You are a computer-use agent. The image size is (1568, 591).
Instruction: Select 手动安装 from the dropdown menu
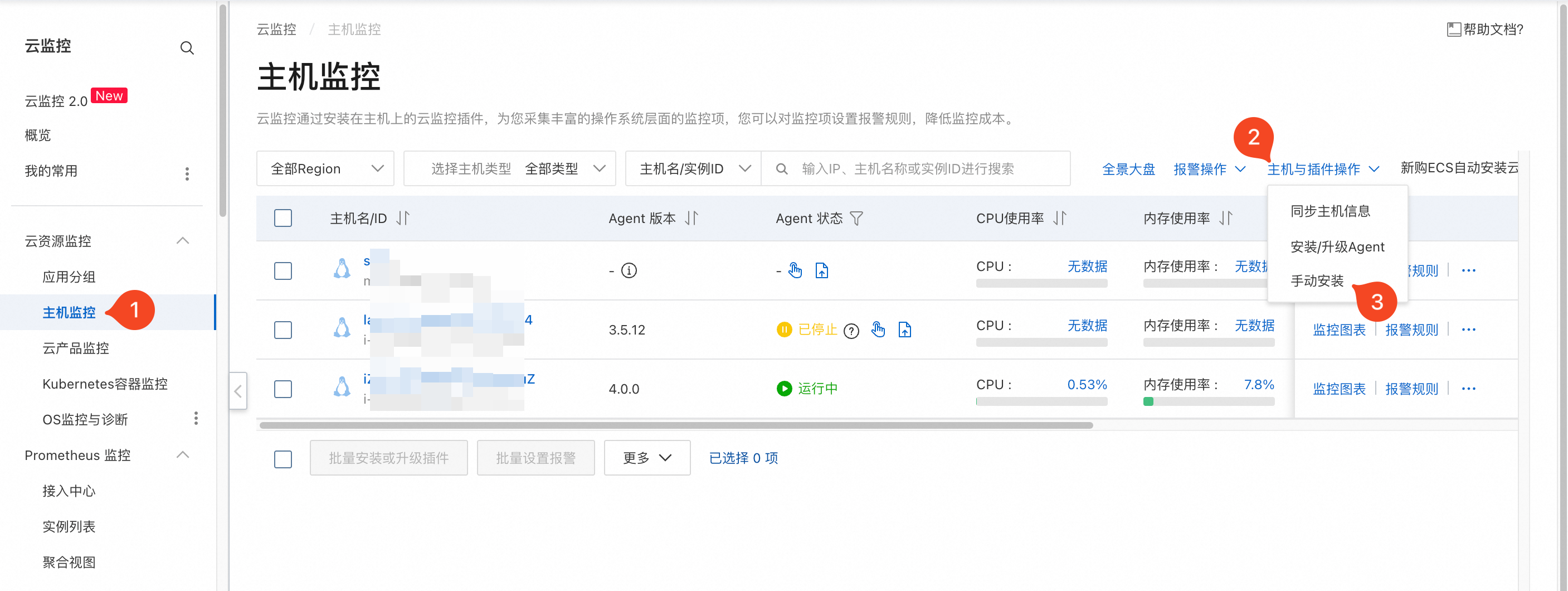[x=1317, y=281]
